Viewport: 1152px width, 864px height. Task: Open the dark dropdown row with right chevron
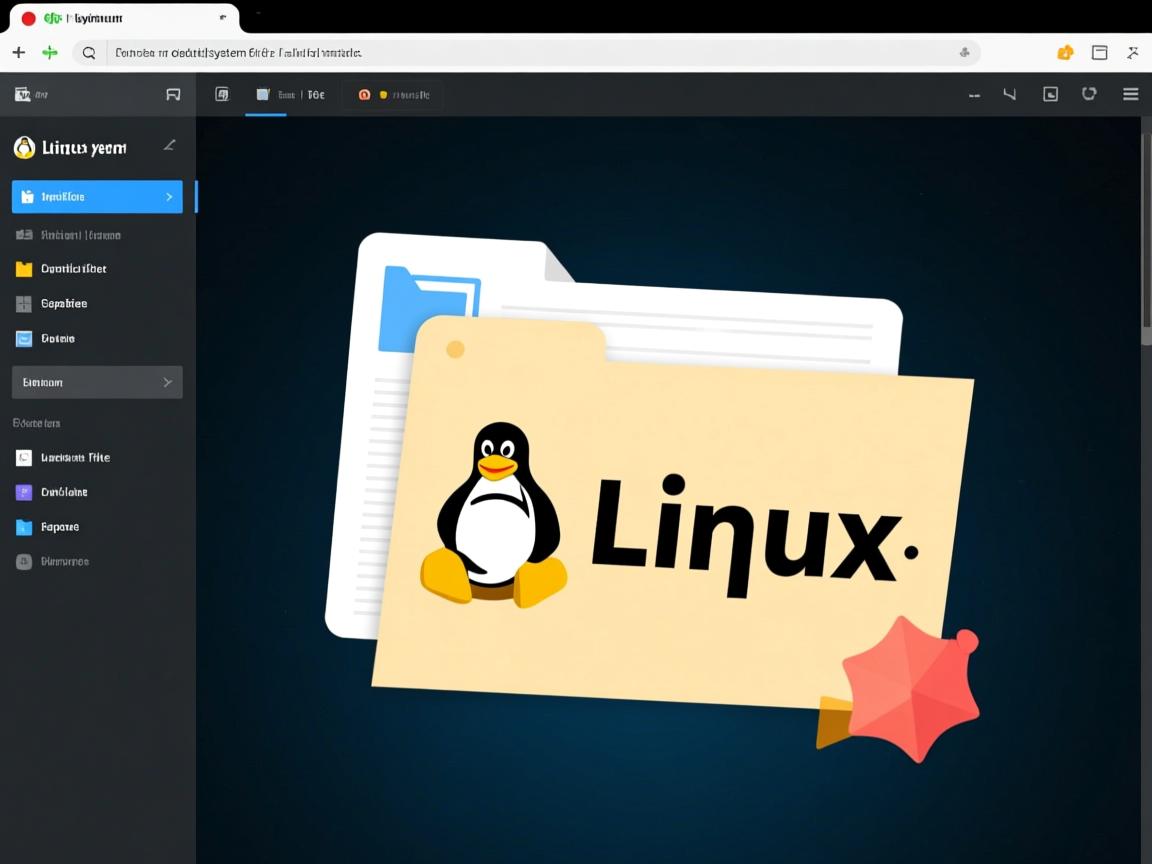[x=96, y=381]
